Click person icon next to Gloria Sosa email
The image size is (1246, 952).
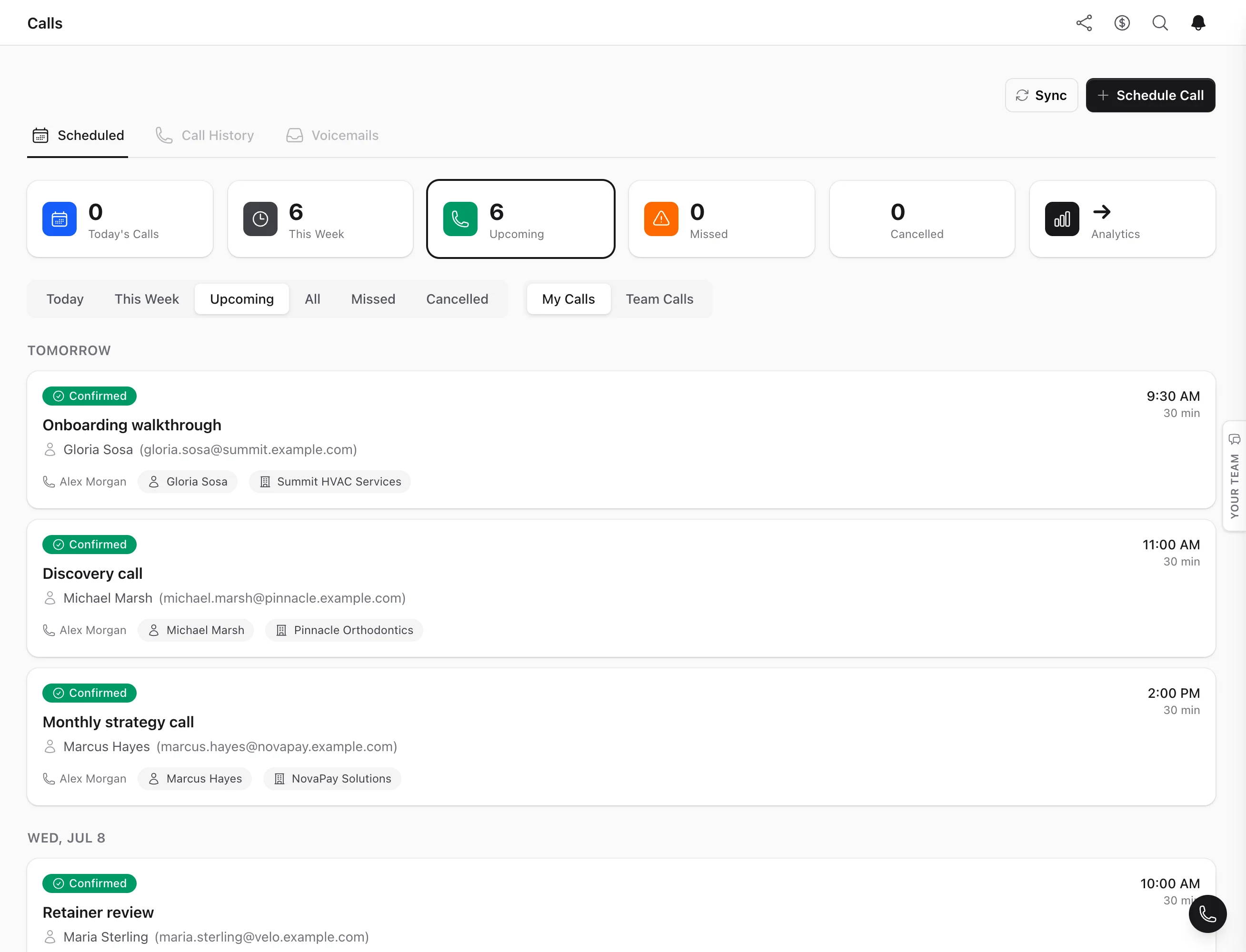coord(50,450)
